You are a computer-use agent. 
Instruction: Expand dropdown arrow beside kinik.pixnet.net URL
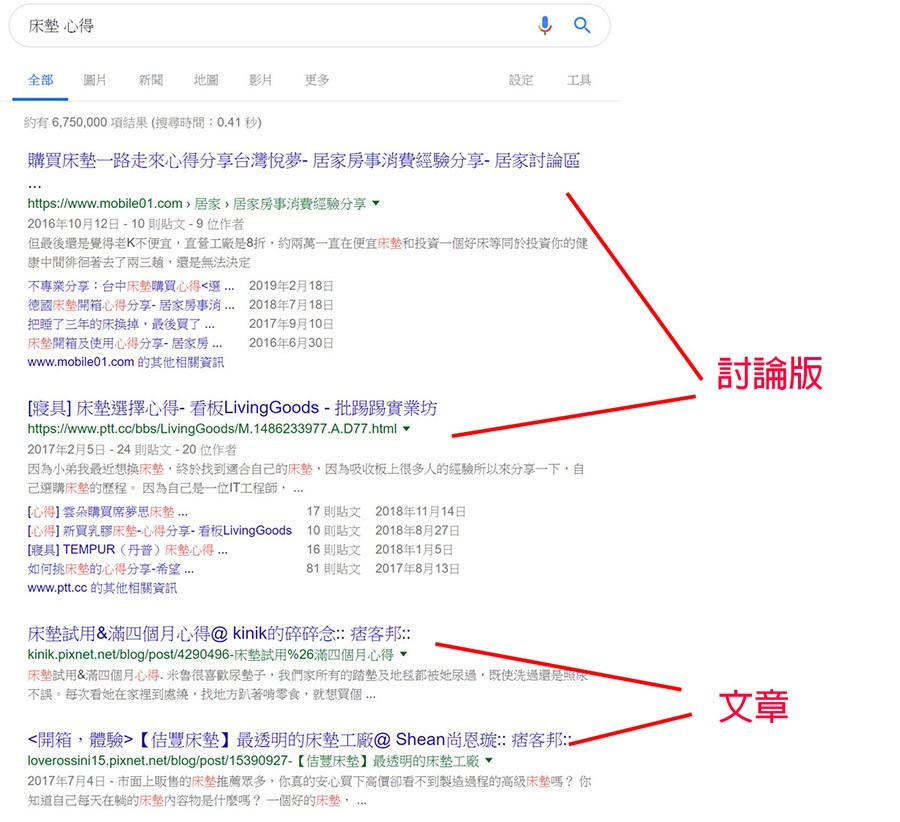402,654
